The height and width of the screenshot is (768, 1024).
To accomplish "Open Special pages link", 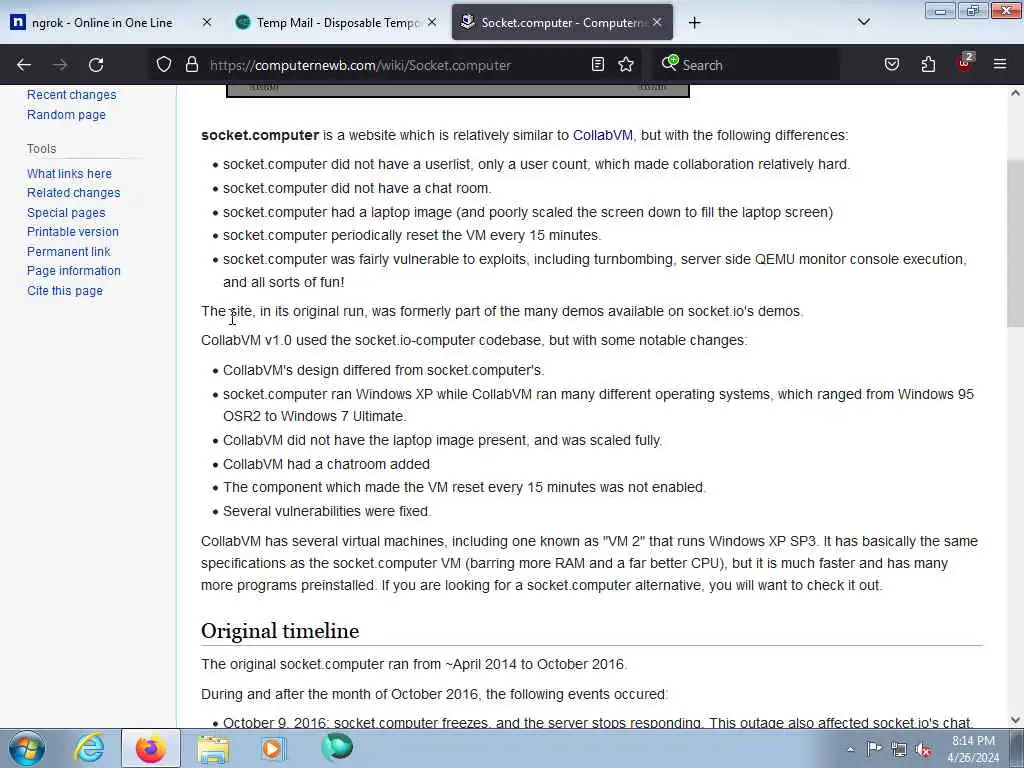I will pos(66,212).
